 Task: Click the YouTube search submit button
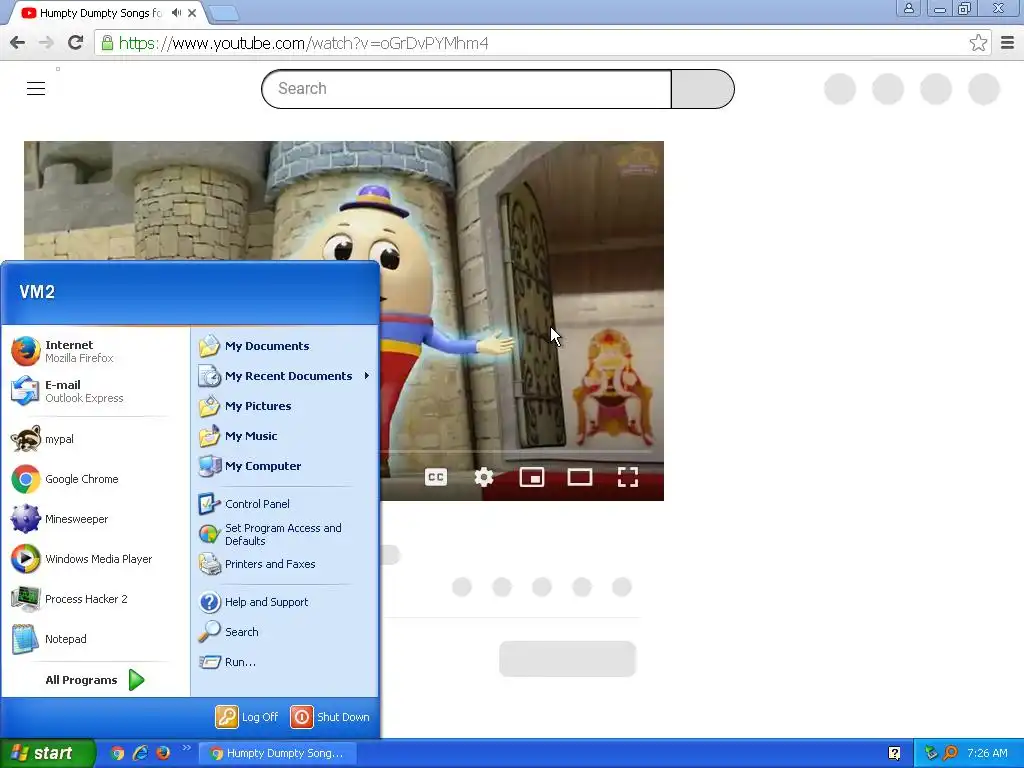[x=703, y=89]
